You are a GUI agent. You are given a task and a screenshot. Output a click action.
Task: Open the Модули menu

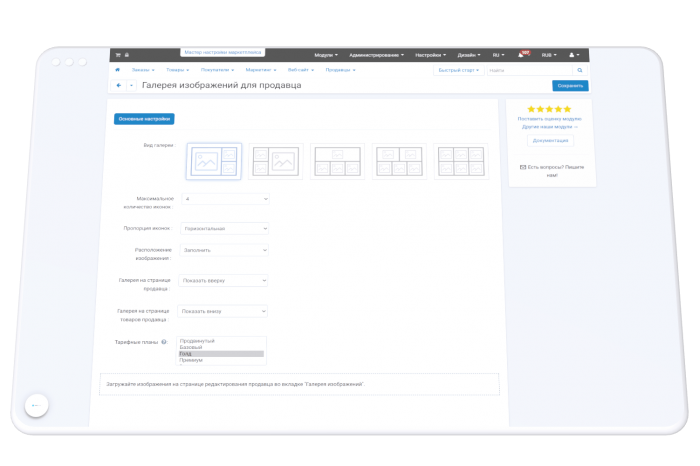(x=326, y=55)
